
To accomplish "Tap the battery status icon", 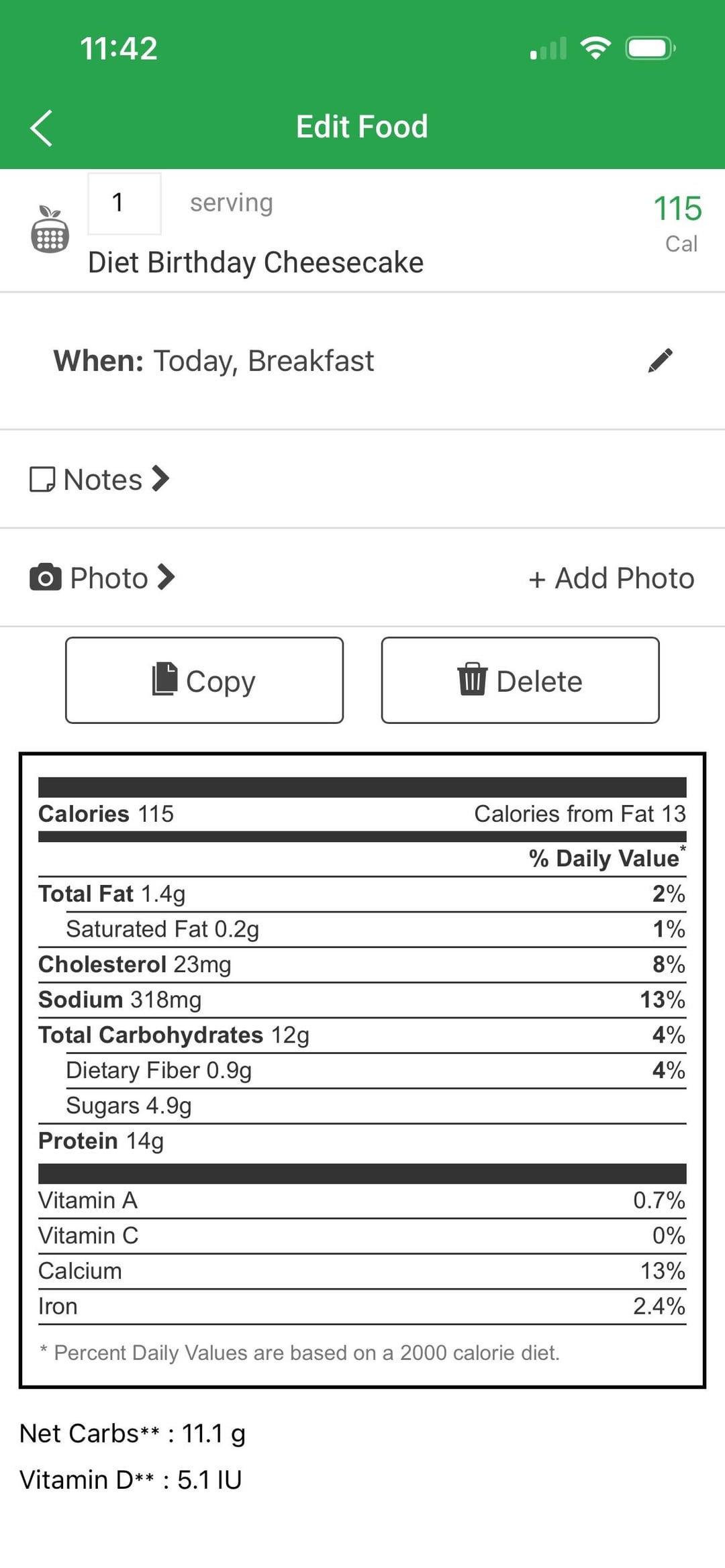I will point(650,48).
